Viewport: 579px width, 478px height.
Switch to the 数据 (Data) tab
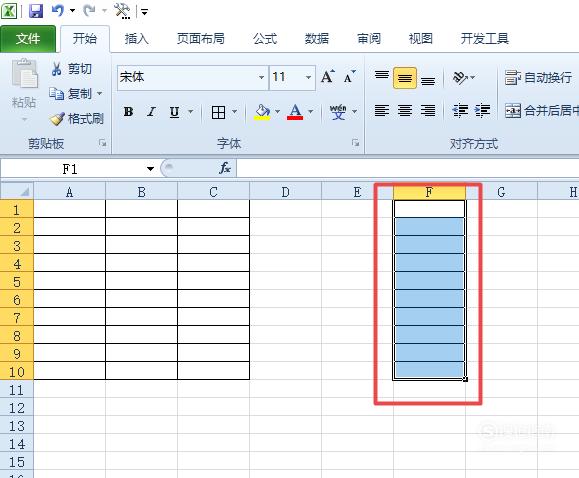tap(316, 38)
